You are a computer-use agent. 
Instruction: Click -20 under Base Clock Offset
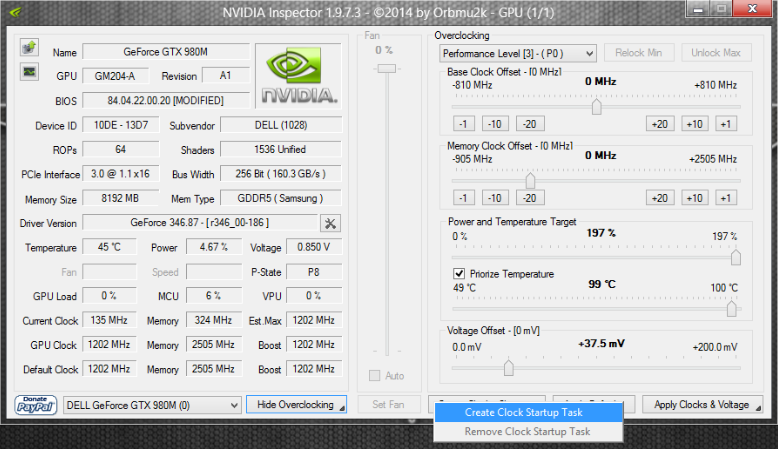pyautogui.click(x=530, y=124)
